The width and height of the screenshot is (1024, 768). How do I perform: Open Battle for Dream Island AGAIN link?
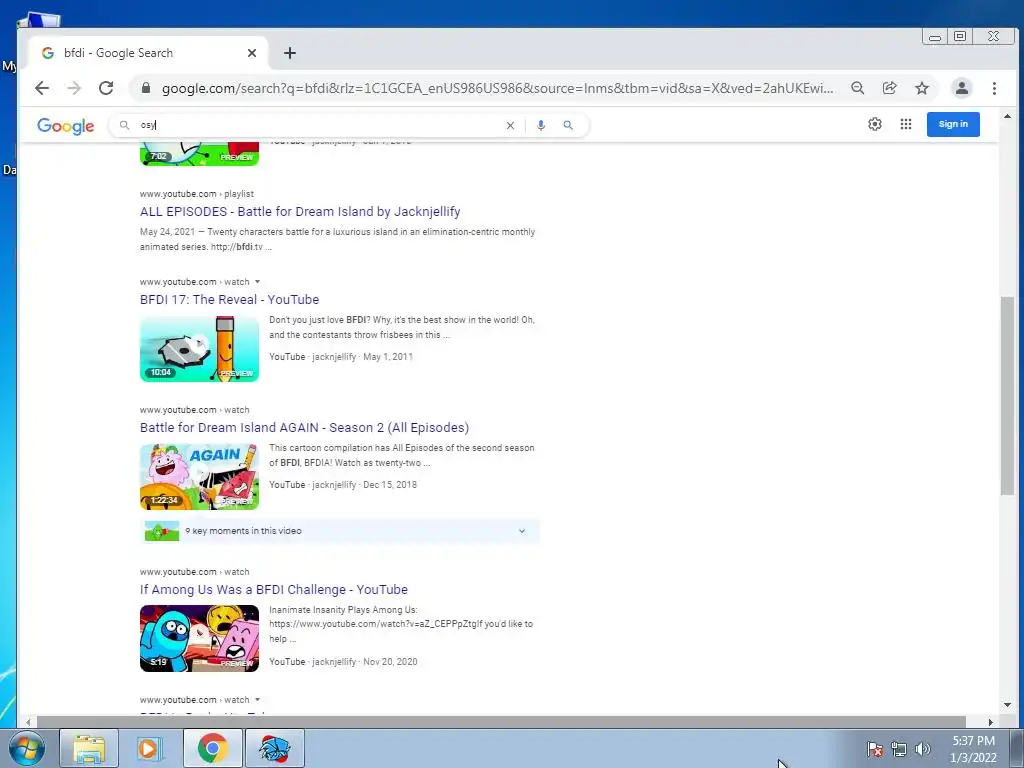click(304, 428)
